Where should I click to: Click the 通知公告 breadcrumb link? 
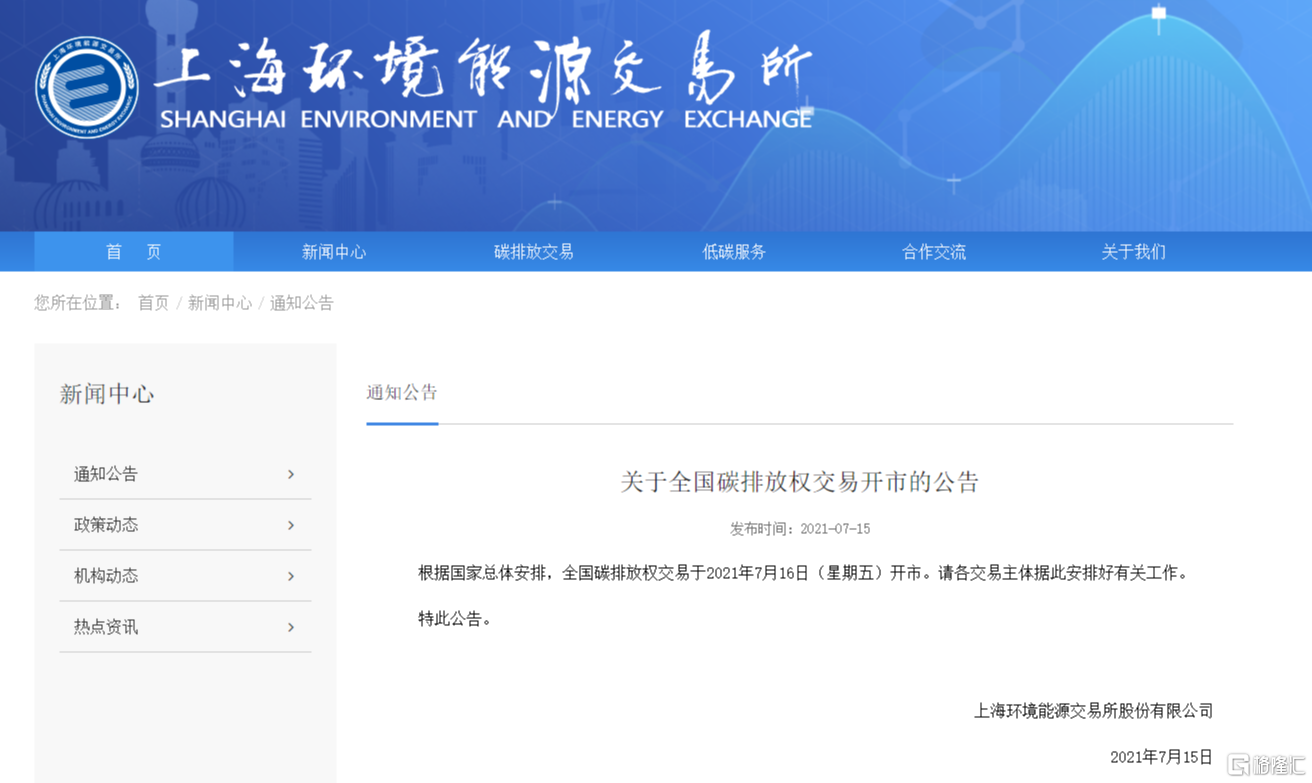point(302,303)
